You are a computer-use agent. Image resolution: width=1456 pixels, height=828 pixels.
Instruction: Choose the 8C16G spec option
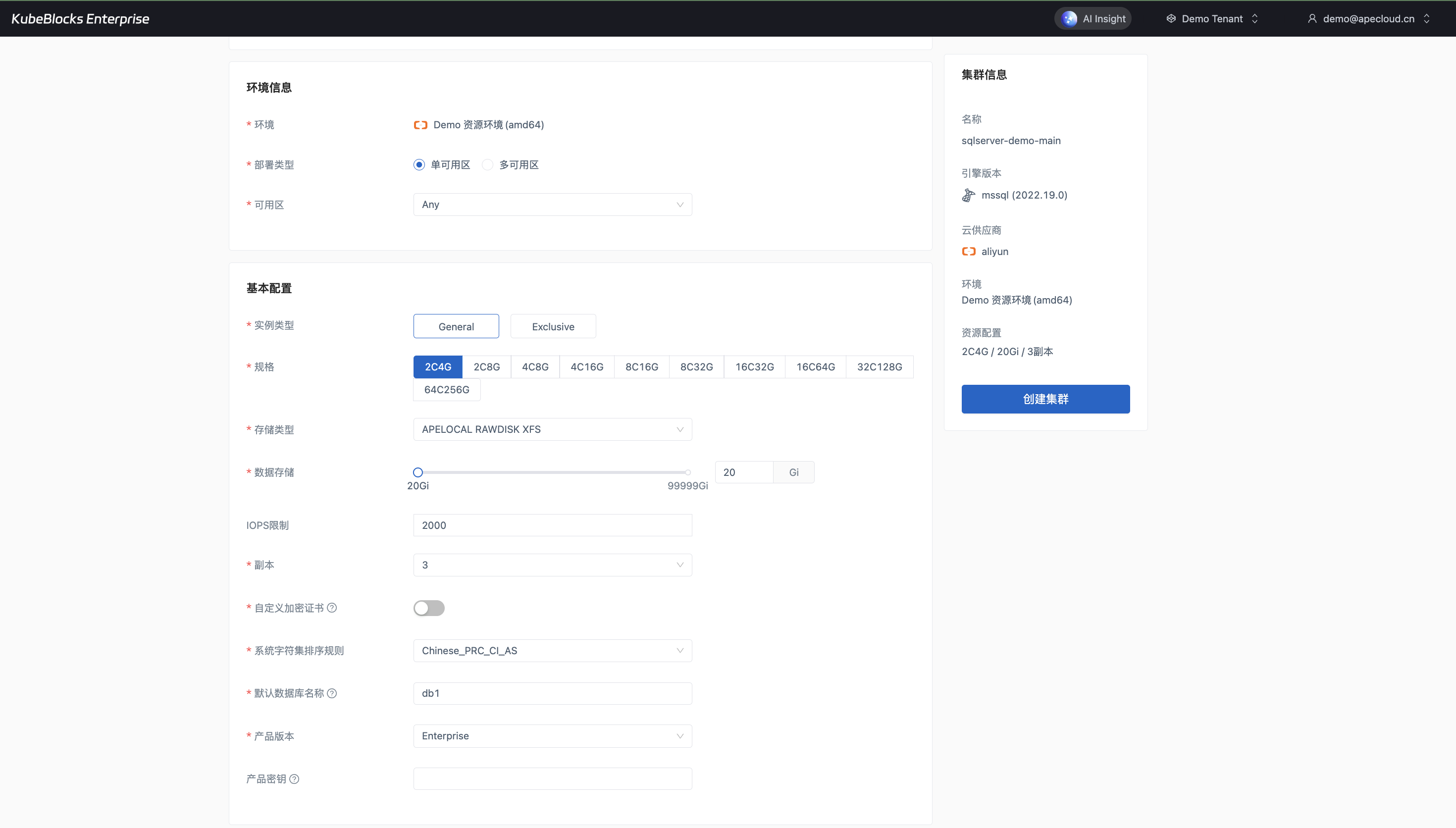641,367
